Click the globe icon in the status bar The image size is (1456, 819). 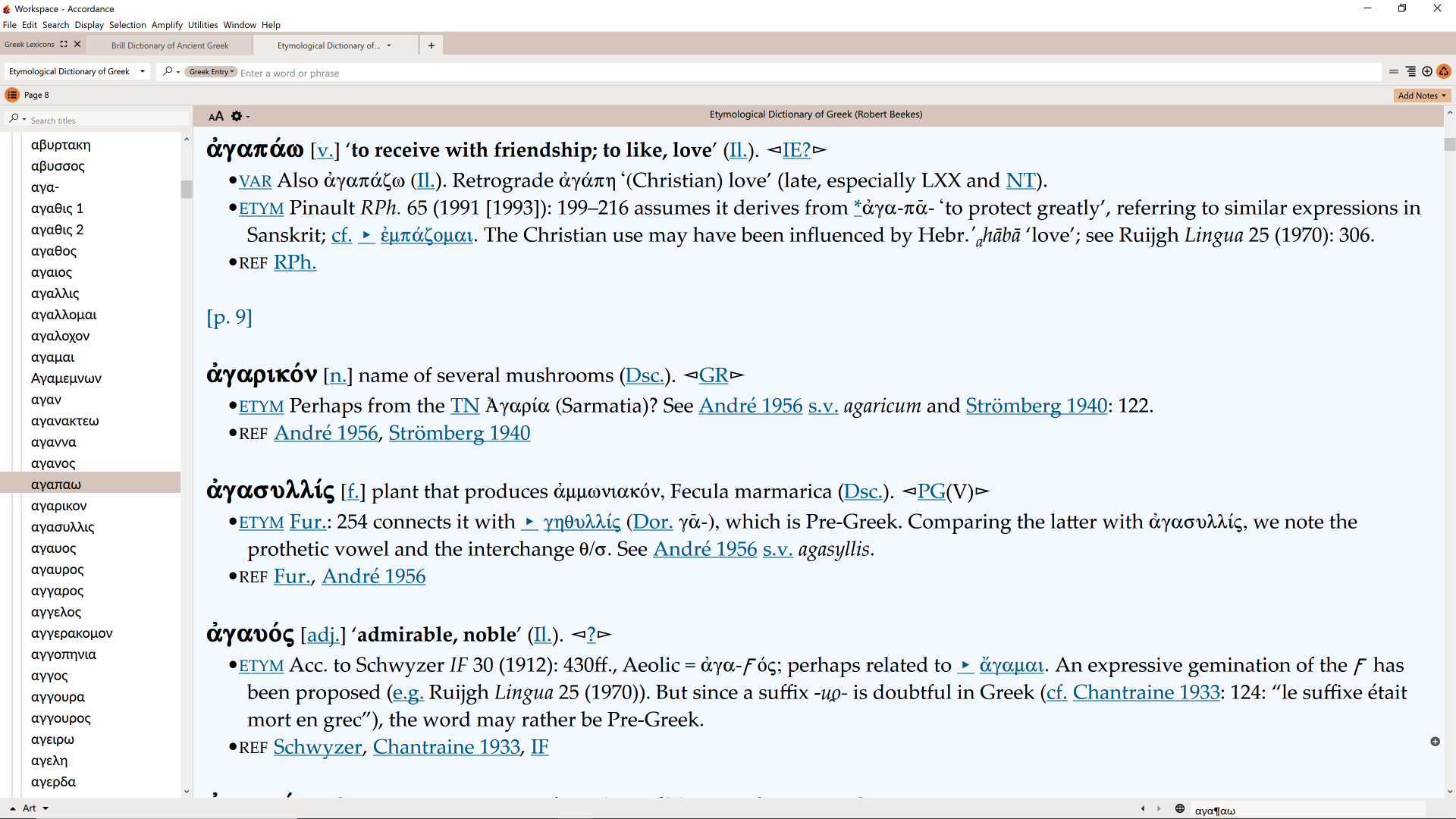1180,808
